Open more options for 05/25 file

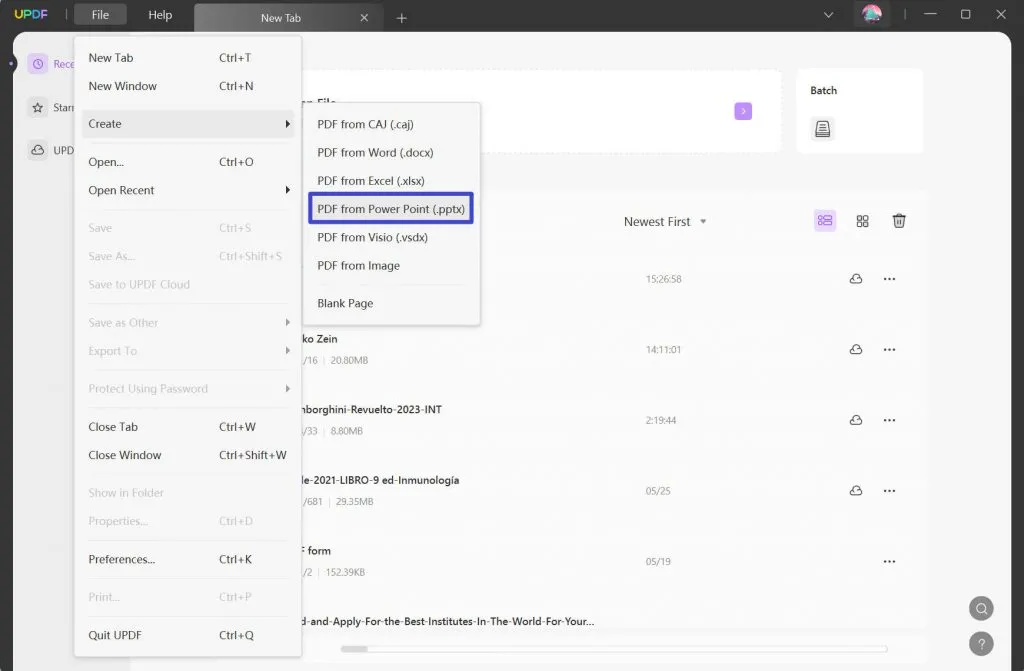889,491
